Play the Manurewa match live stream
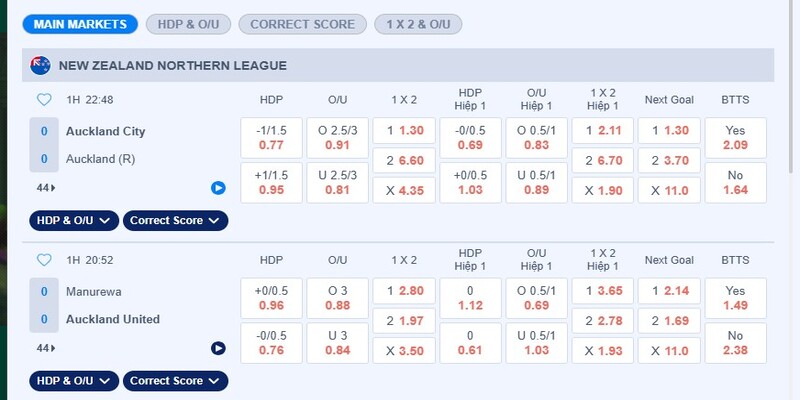 click(x=218, y=348)
